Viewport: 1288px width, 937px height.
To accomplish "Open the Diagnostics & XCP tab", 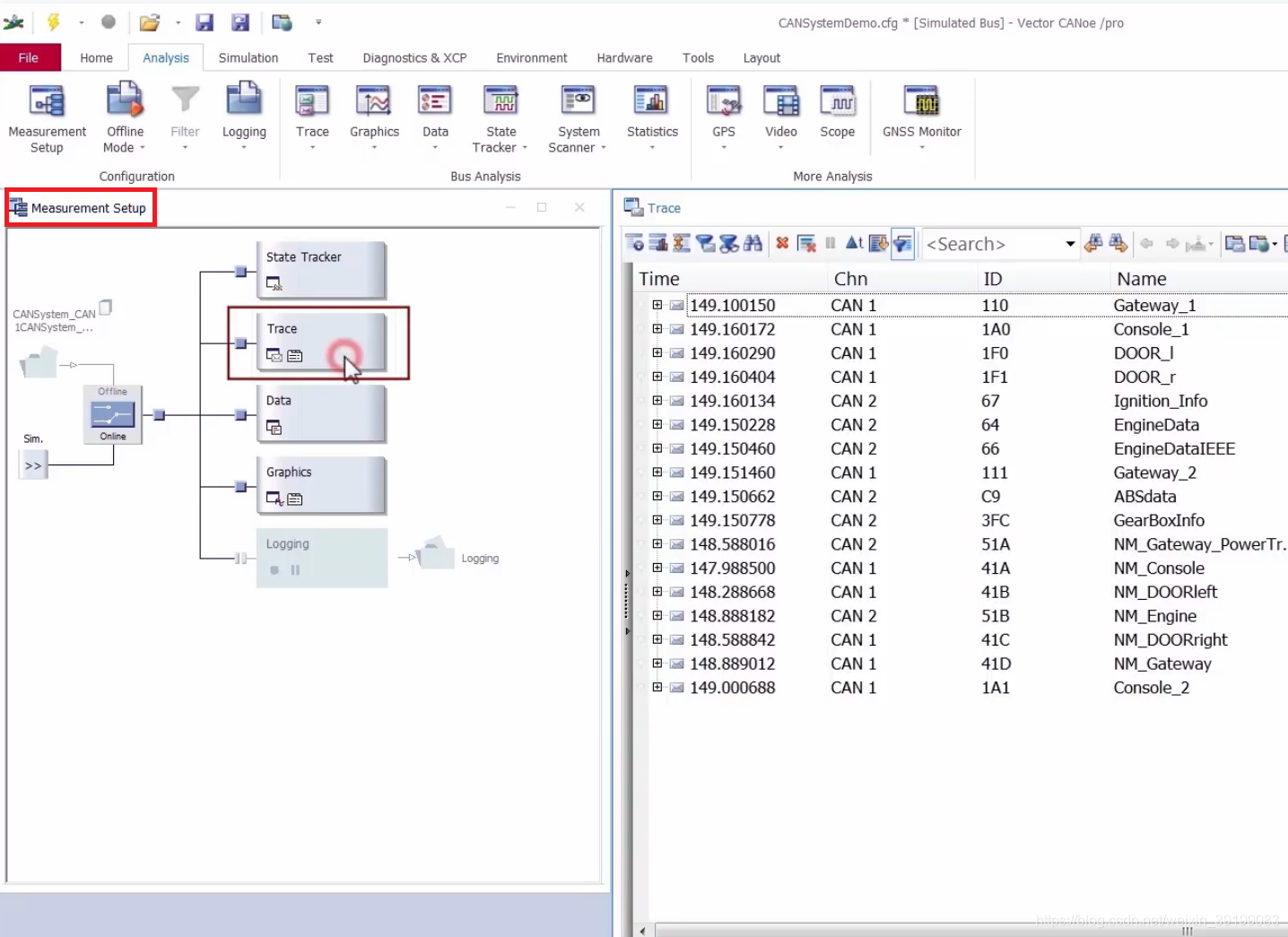I will (414, 57).
